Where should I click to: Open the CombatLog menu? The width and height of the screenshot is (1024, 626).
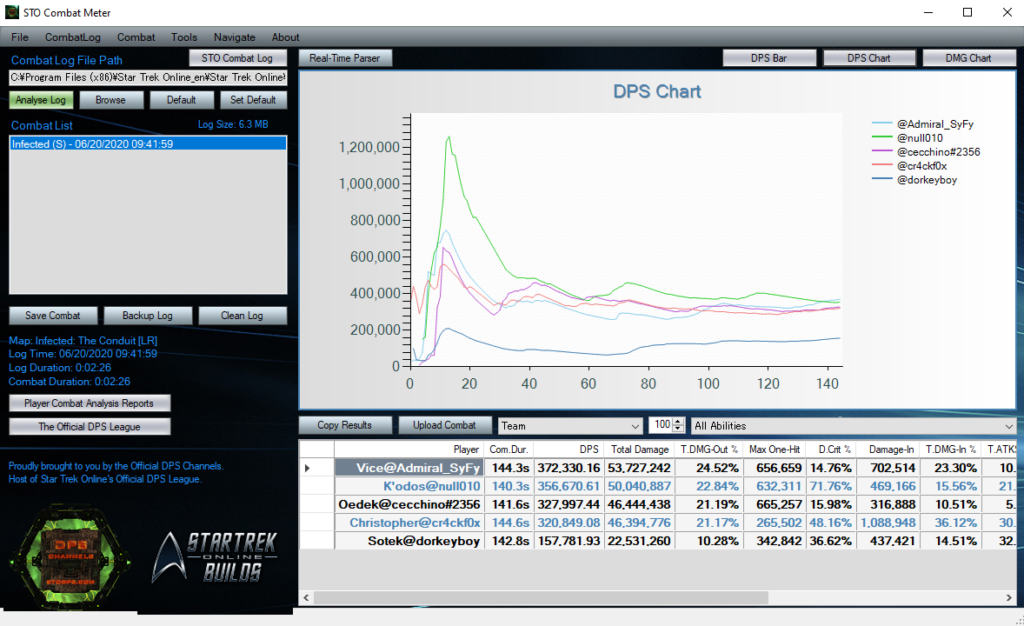tap(73, 37)
